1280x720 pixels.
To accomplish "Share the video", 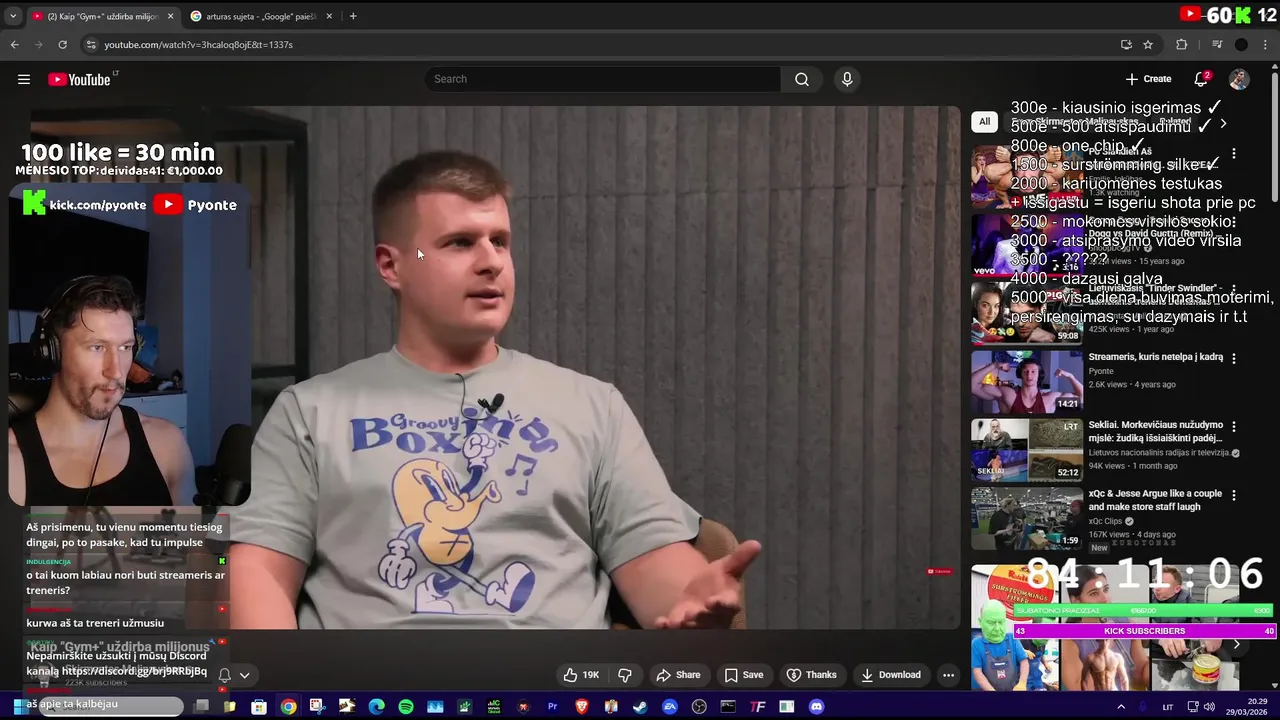I will 678,675.
